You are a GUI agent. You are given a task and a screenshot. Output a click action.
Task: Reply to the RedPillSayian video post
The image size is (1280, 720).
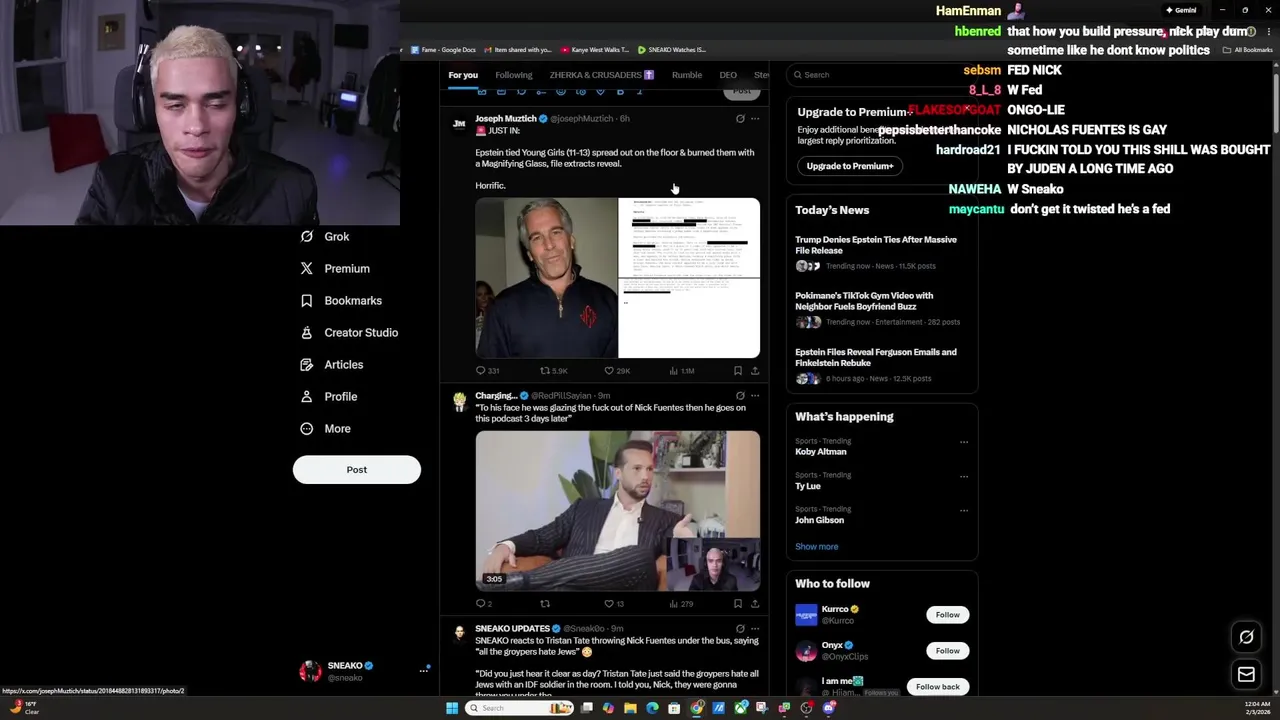point(484,604)
